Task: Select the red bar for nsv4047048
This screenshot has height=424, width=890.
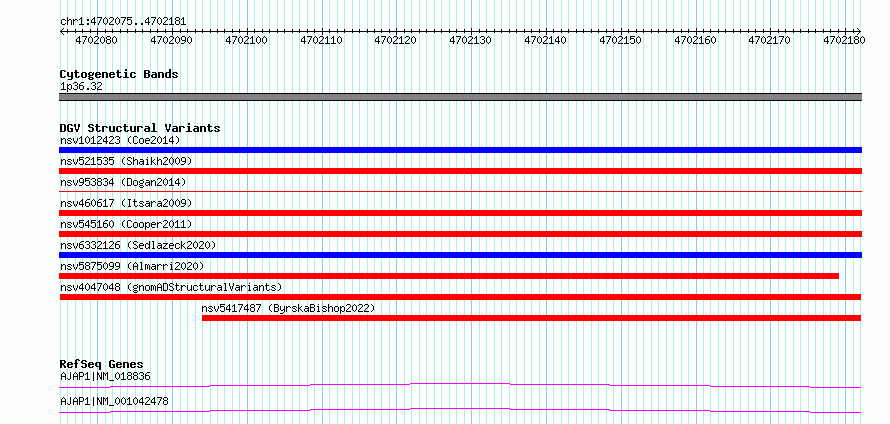Action: tap(460, 297)
